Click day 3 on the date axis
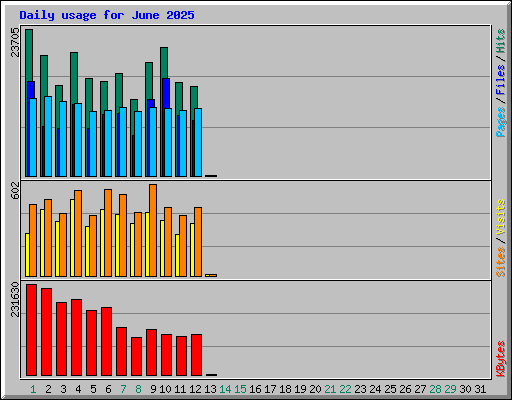Image resolution: width=512 pixels, height=400 pixels. [x=63, y=389]
